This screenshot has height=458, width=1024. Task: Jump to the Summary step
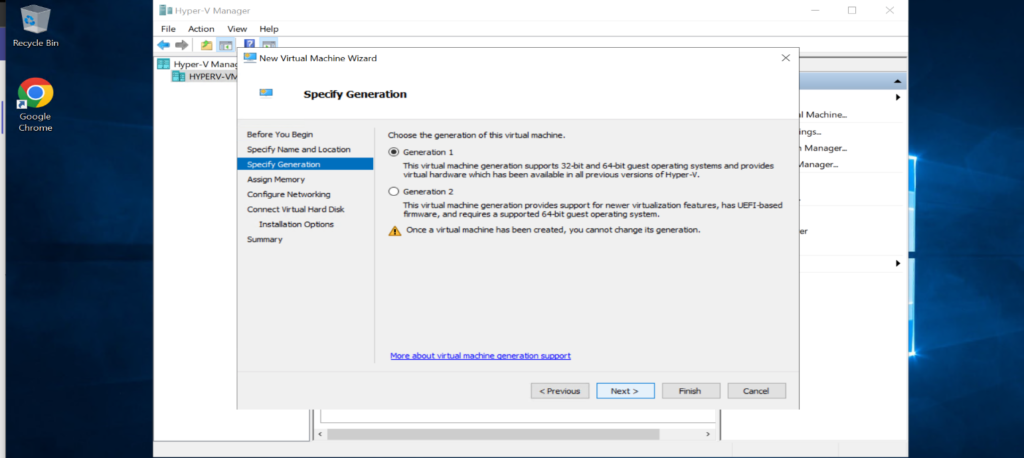click(264, 239)
